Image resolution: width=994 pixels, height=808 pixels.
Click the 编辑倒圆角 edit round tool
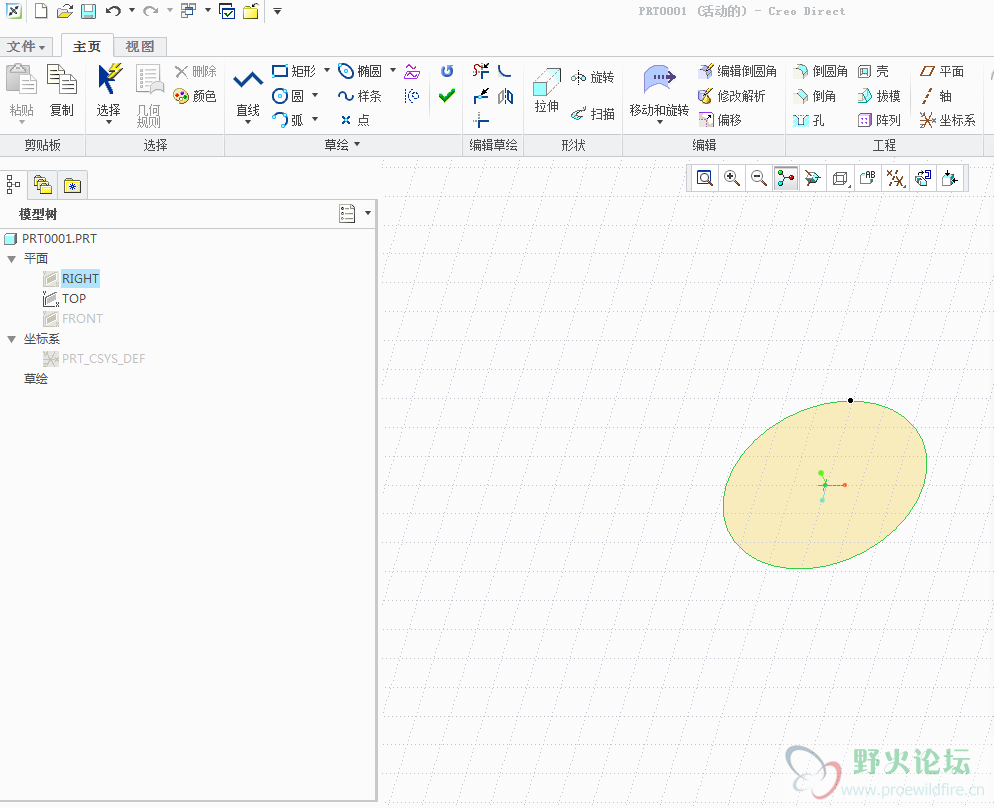[x=738, y=71]
